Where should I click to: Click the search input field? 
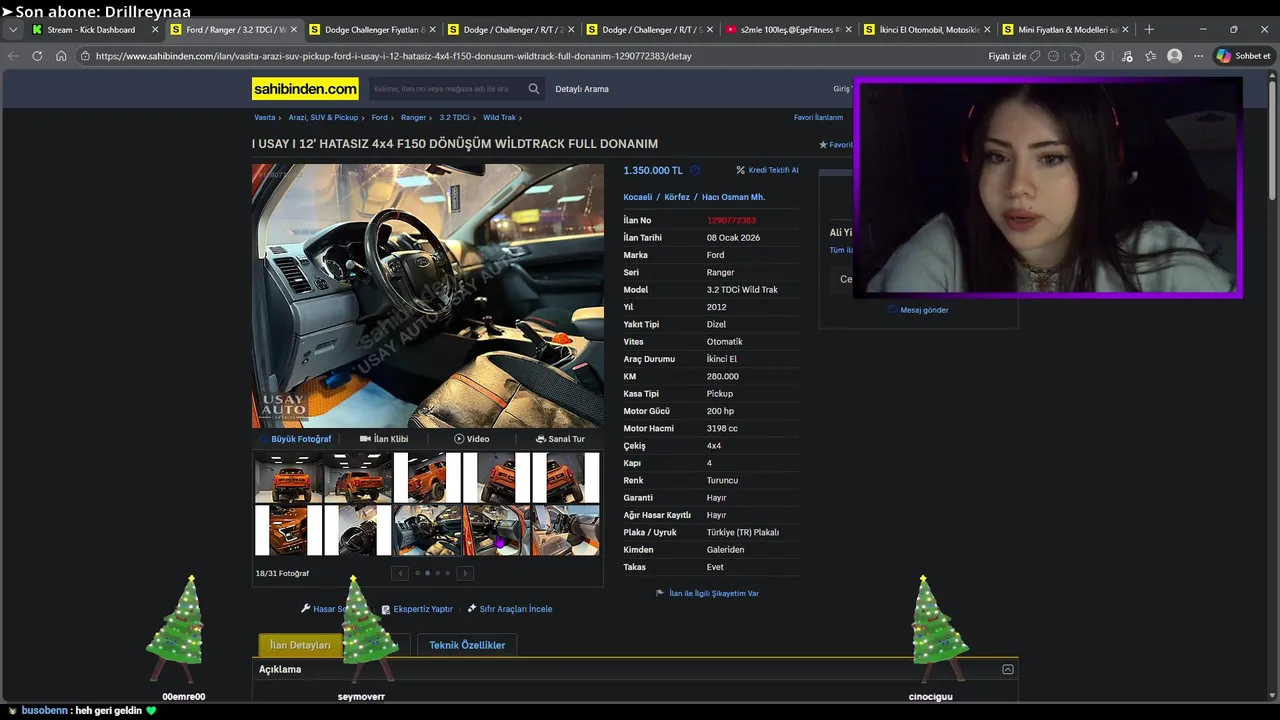(447, 89)
